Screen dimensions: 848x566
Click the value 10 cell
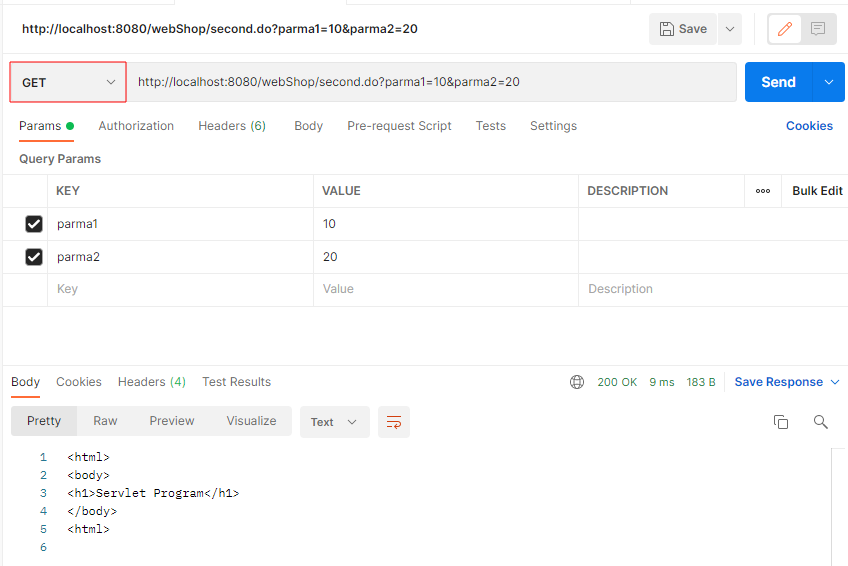446,224
